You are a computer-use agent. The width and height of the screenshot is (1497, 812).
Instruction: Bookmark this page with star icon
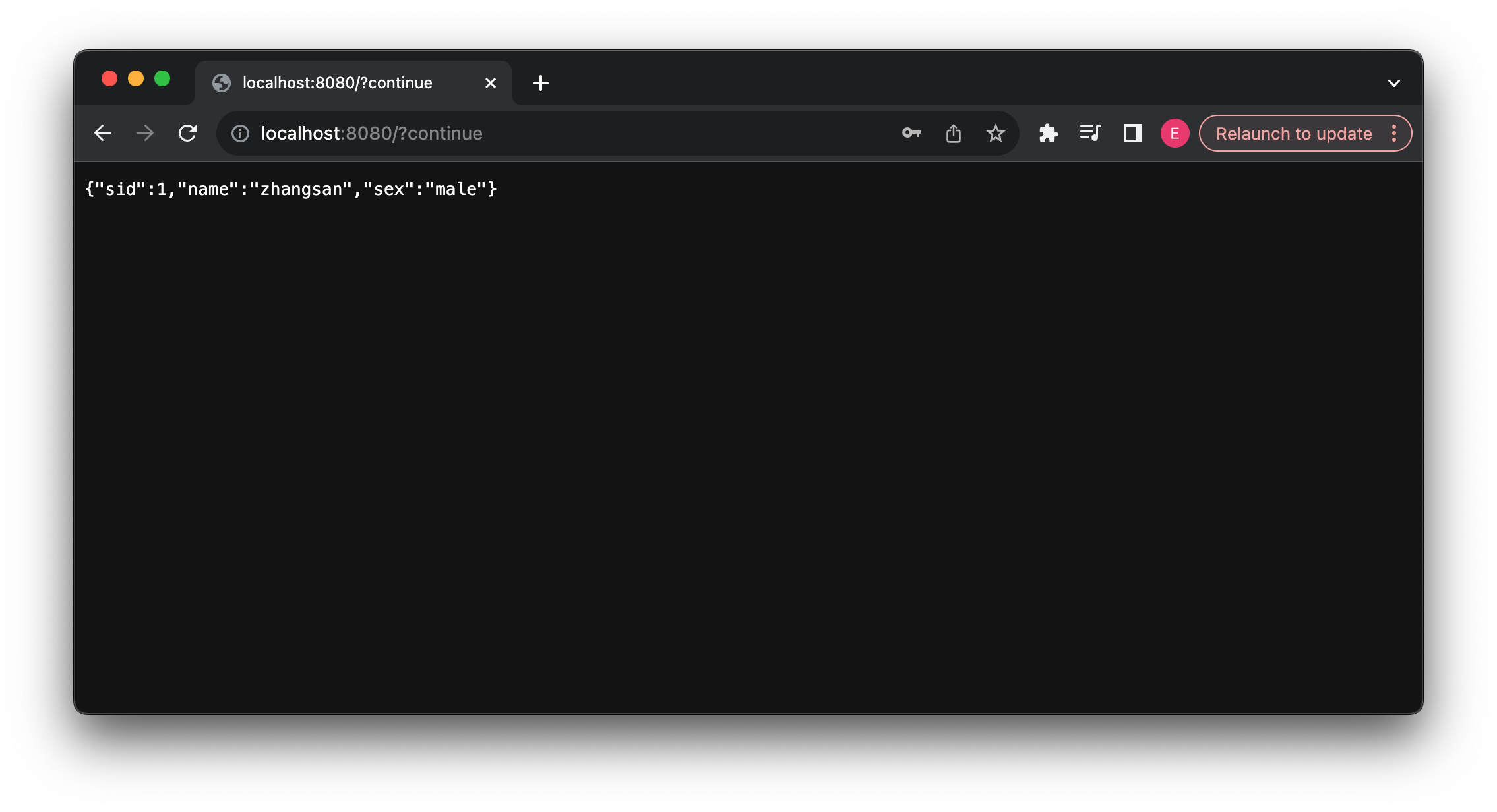(995, 134)
